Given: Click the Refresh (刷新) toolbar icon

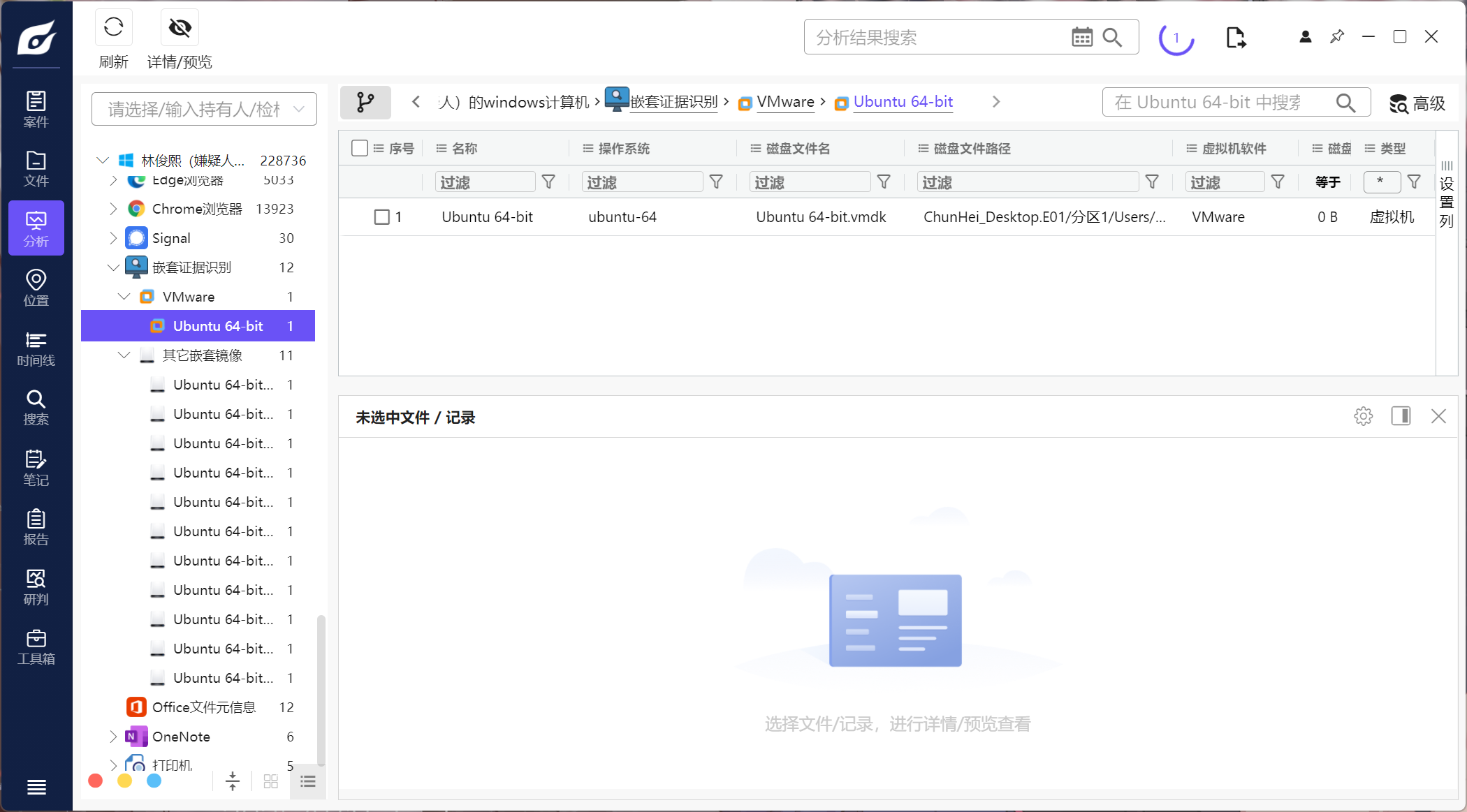Looking at the screenshot, I should 113,28.
